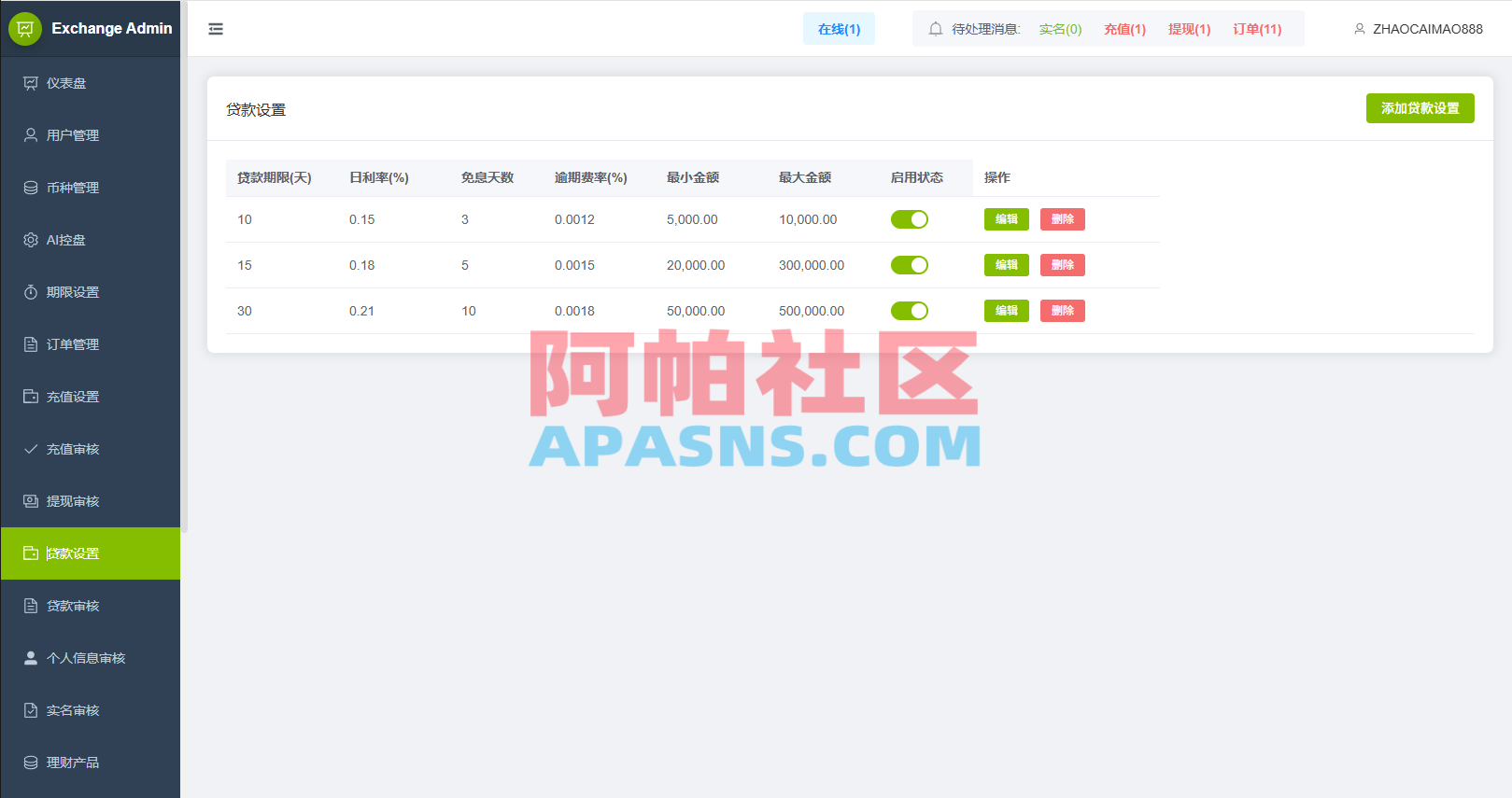This screenshot has width=1512, height=798.
Task: Click the 币种管理 coins icon
Action: tap(31, 188)
